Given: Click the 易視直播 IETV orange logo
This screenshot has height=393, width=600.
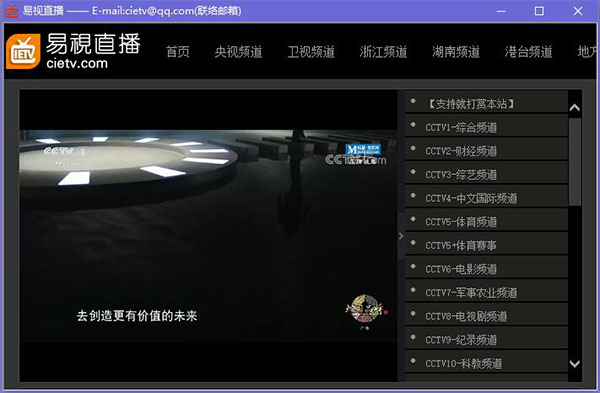Looking at the screenshot, I should coord(23,51).
